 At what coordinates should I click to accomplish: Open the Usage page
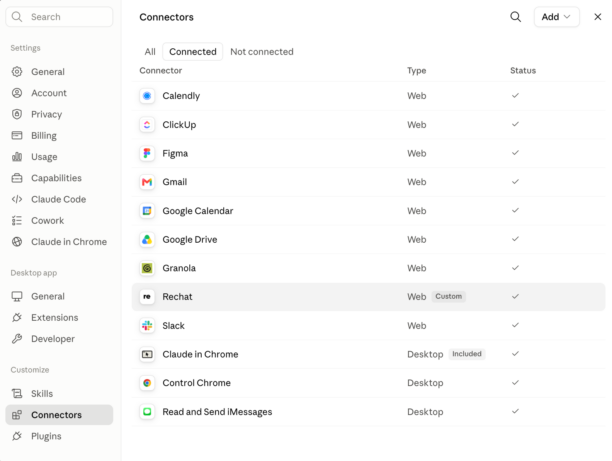tap(59, 157)
